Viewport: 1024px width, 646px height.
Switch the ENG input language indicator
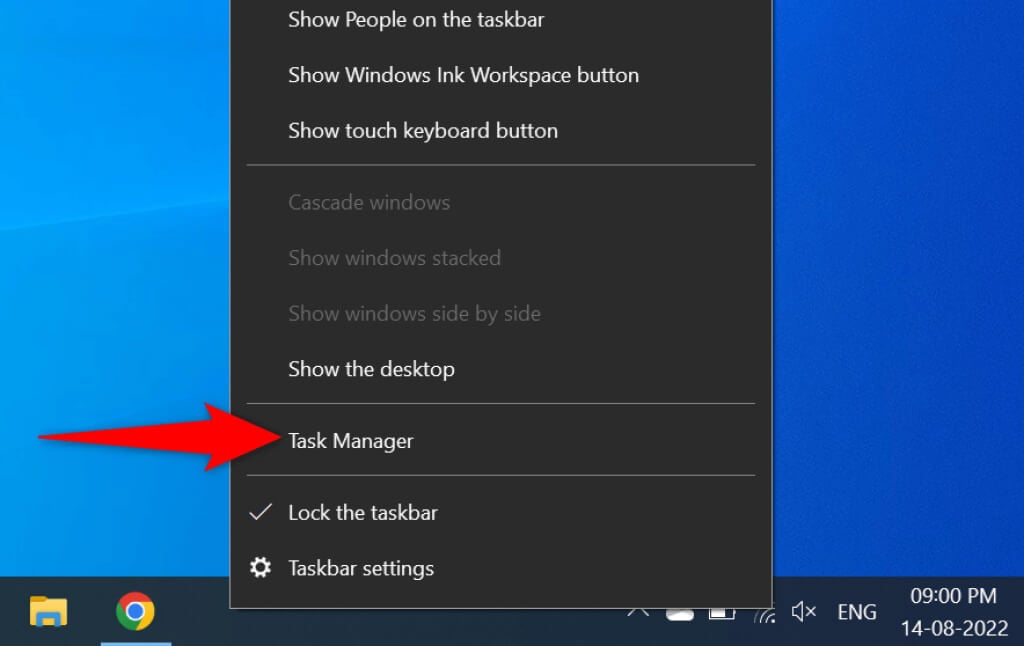[x=856, y=611]
